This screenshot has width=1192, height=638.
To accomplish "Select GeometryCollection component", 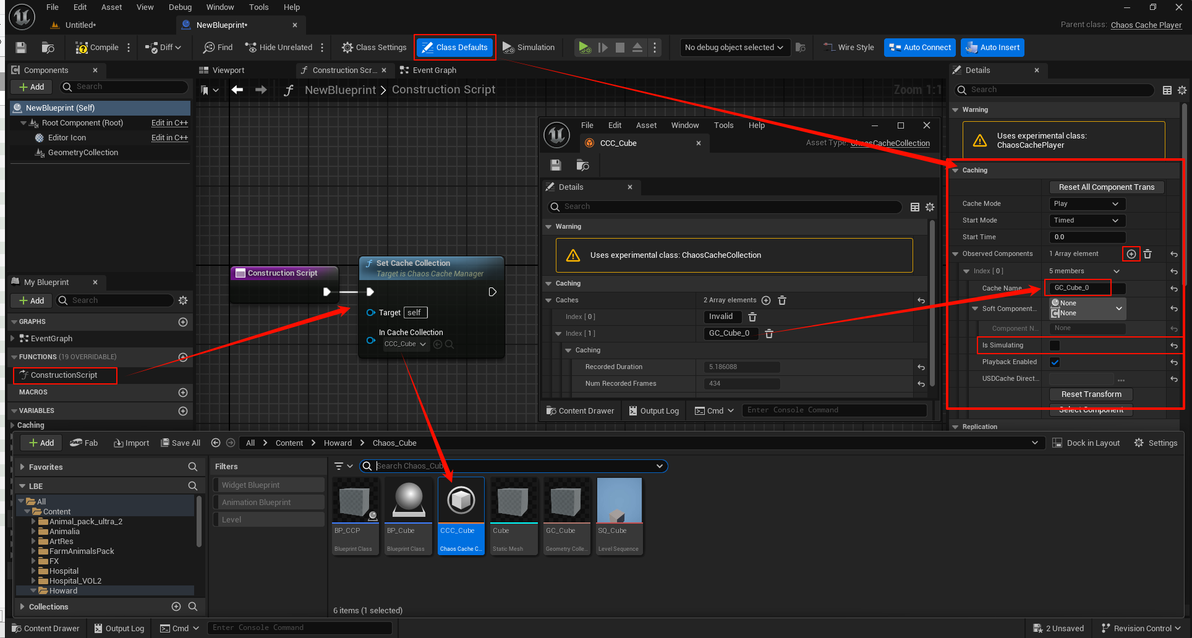I will (x=83, y=152).
